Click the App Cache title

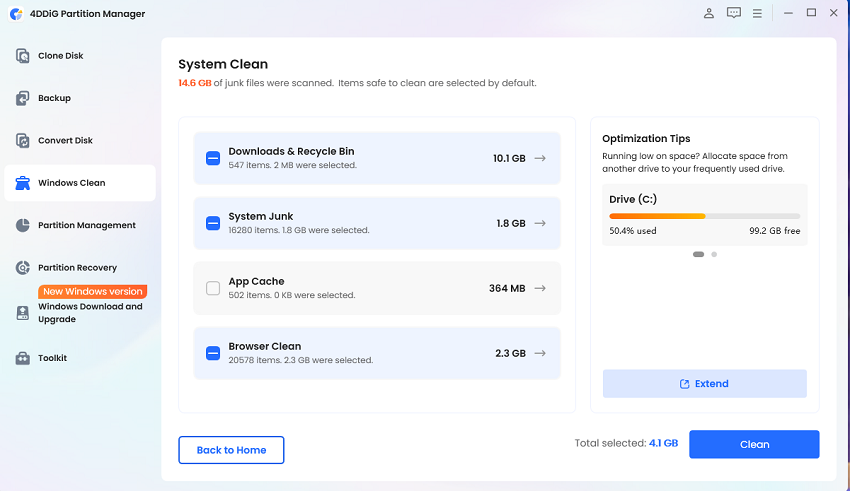point(256,281)
